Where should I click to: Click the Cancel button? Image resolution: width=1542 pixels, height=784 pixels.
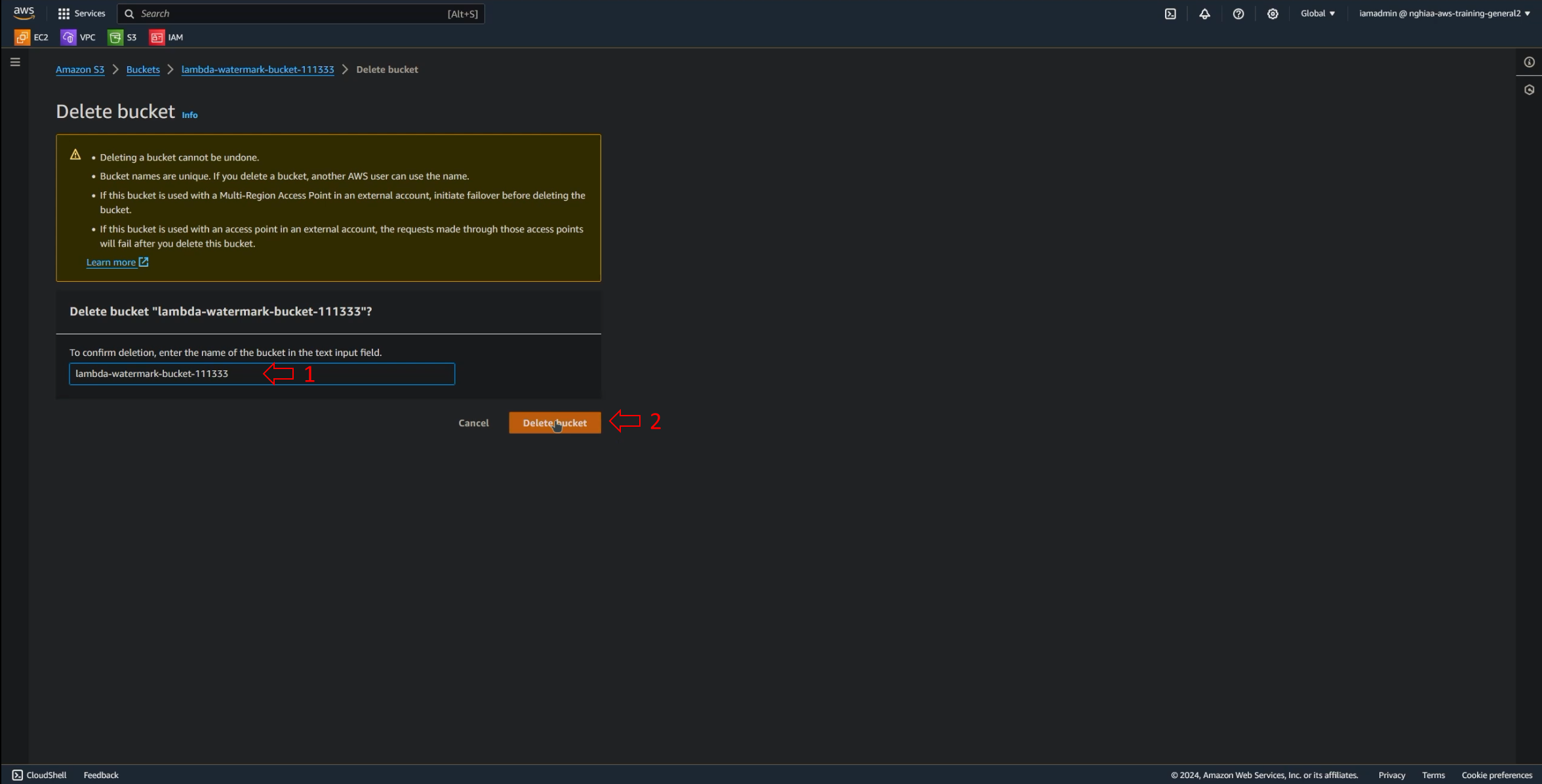pyautogui.click(x=473, y=422)
